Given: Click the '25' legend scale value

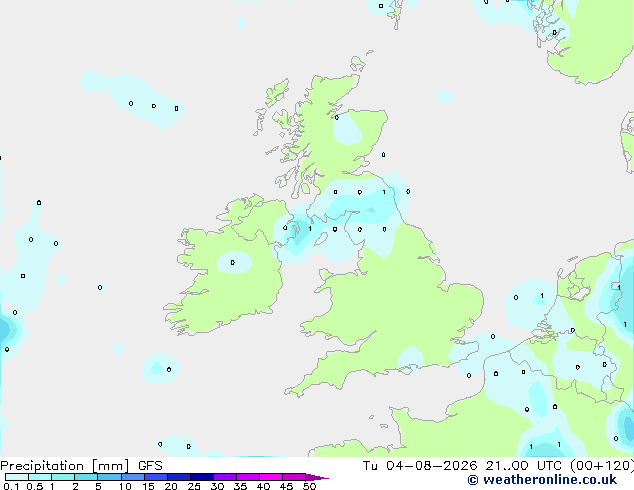Looking at the screenshot, I should coord(194,486).
